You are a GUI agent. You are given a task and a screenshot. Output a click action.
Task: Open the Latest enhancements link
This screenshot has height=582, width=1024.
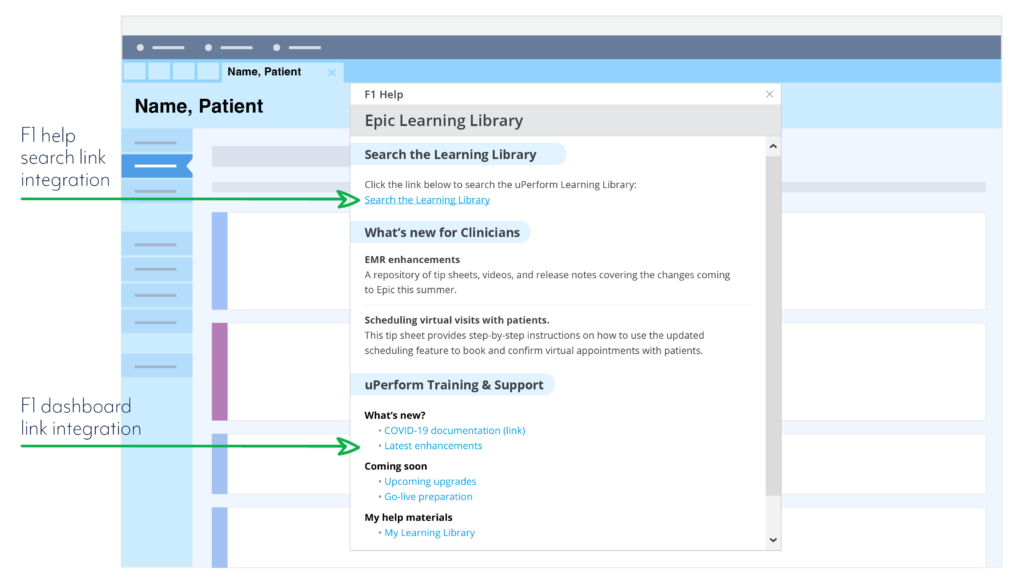tap(433, 445)
